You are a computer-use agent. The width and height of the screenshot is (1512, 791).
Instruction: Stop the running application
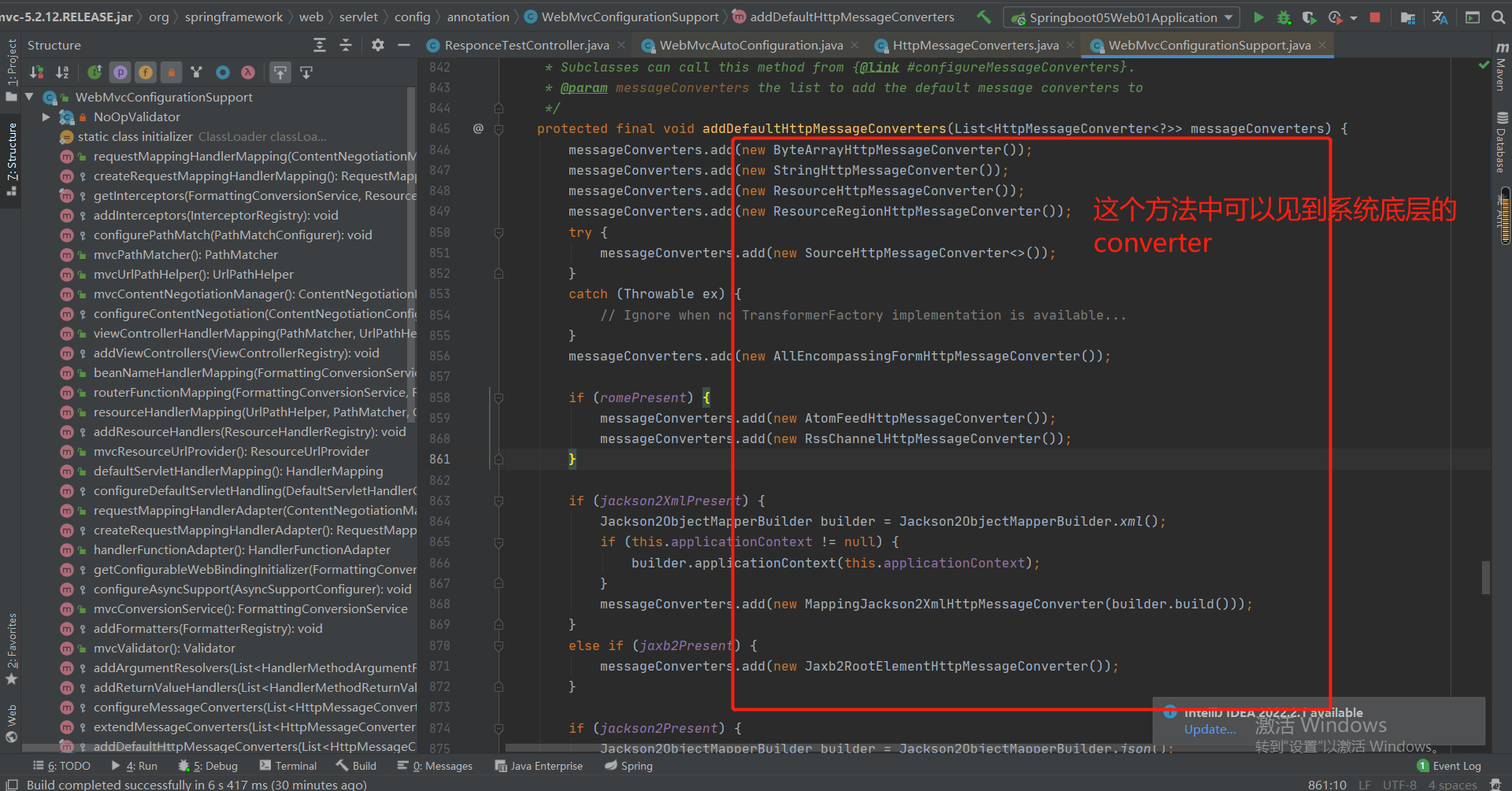pyautogui.click(x=1375, y=17)
